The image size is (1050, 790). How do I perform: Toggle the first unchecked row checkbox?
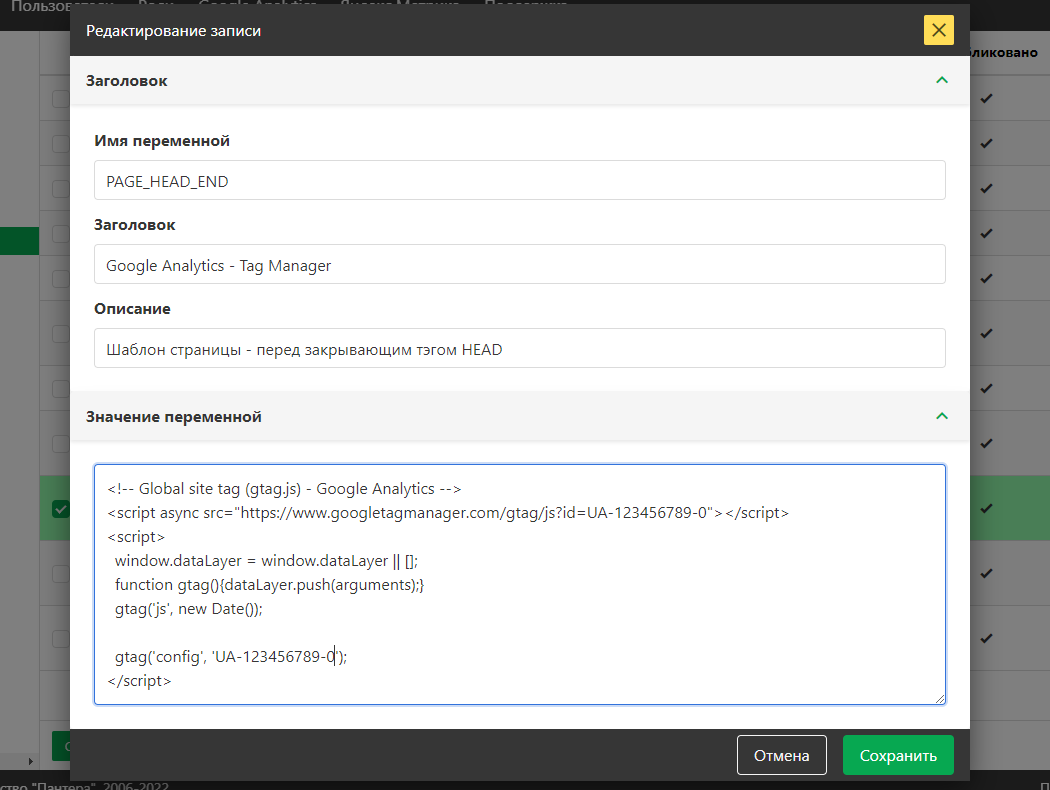coord(62,97)
